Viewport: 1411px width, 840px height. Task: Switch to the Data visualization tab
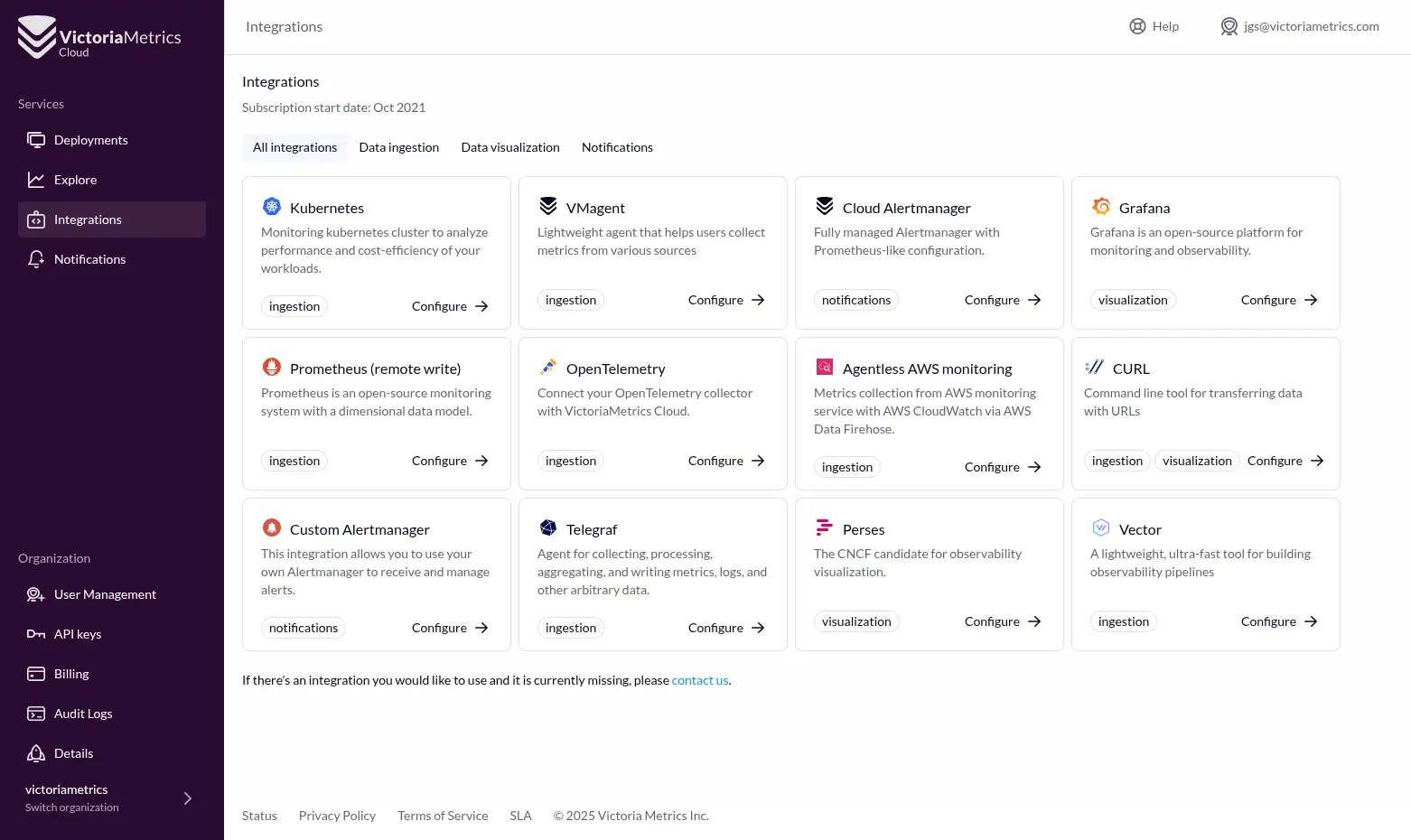click(x=510, y=147)
